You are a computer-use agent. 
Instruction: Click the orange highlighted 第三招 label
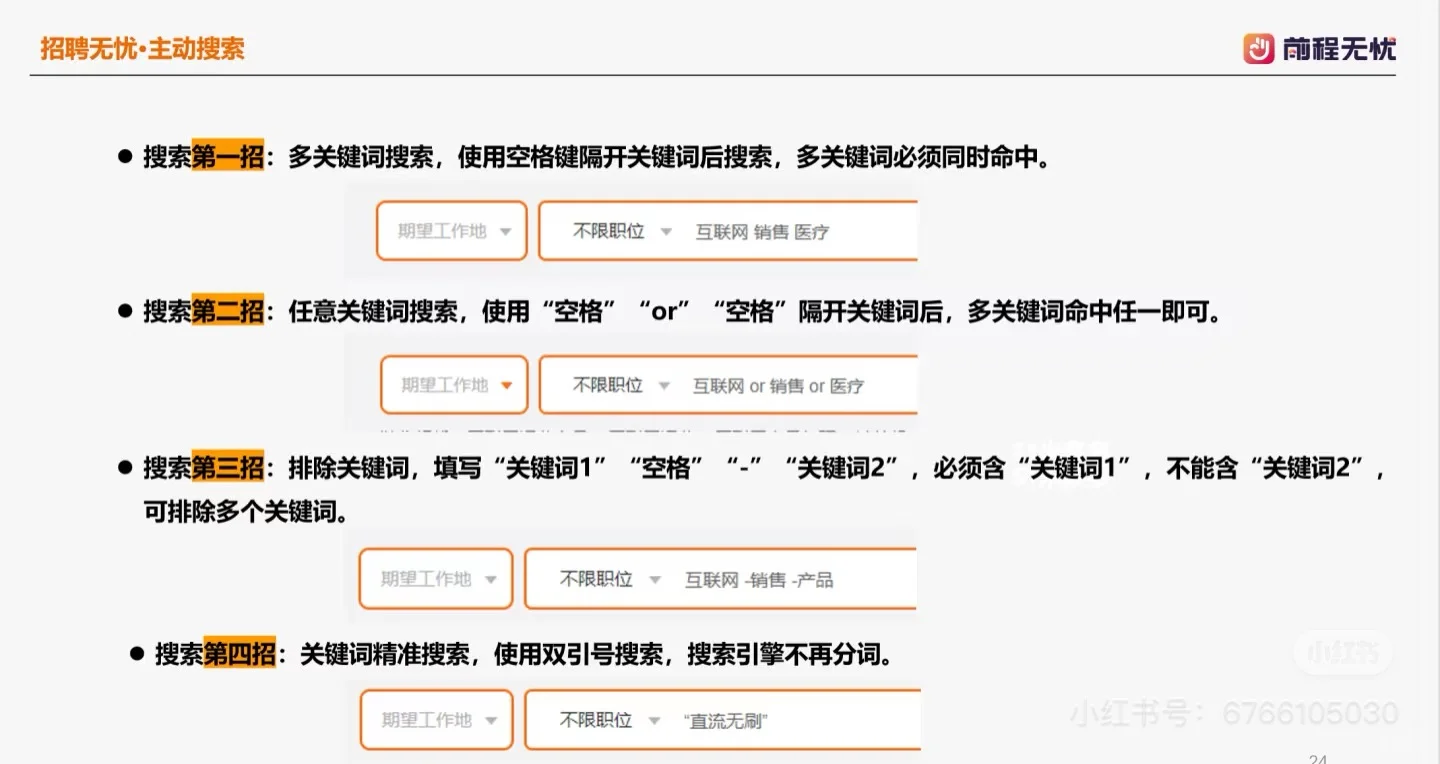(x=227, y=468)
